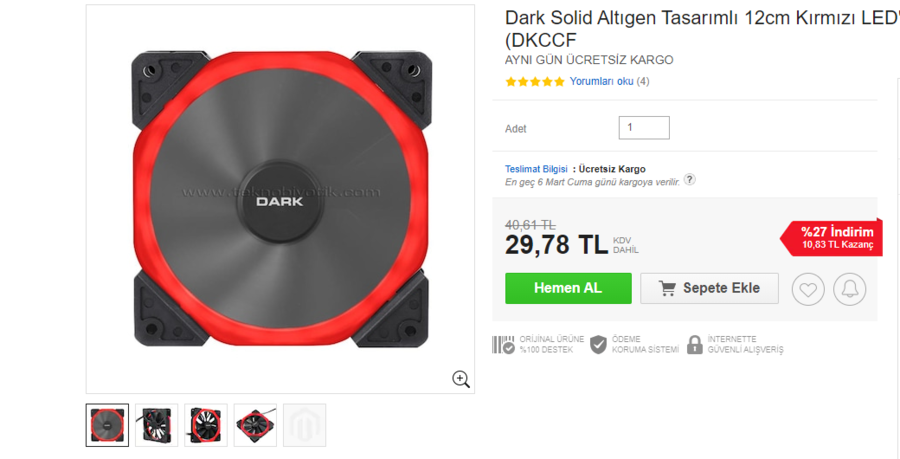Click the padlock Güvenli Alışveriş icon

click(695, 344)
